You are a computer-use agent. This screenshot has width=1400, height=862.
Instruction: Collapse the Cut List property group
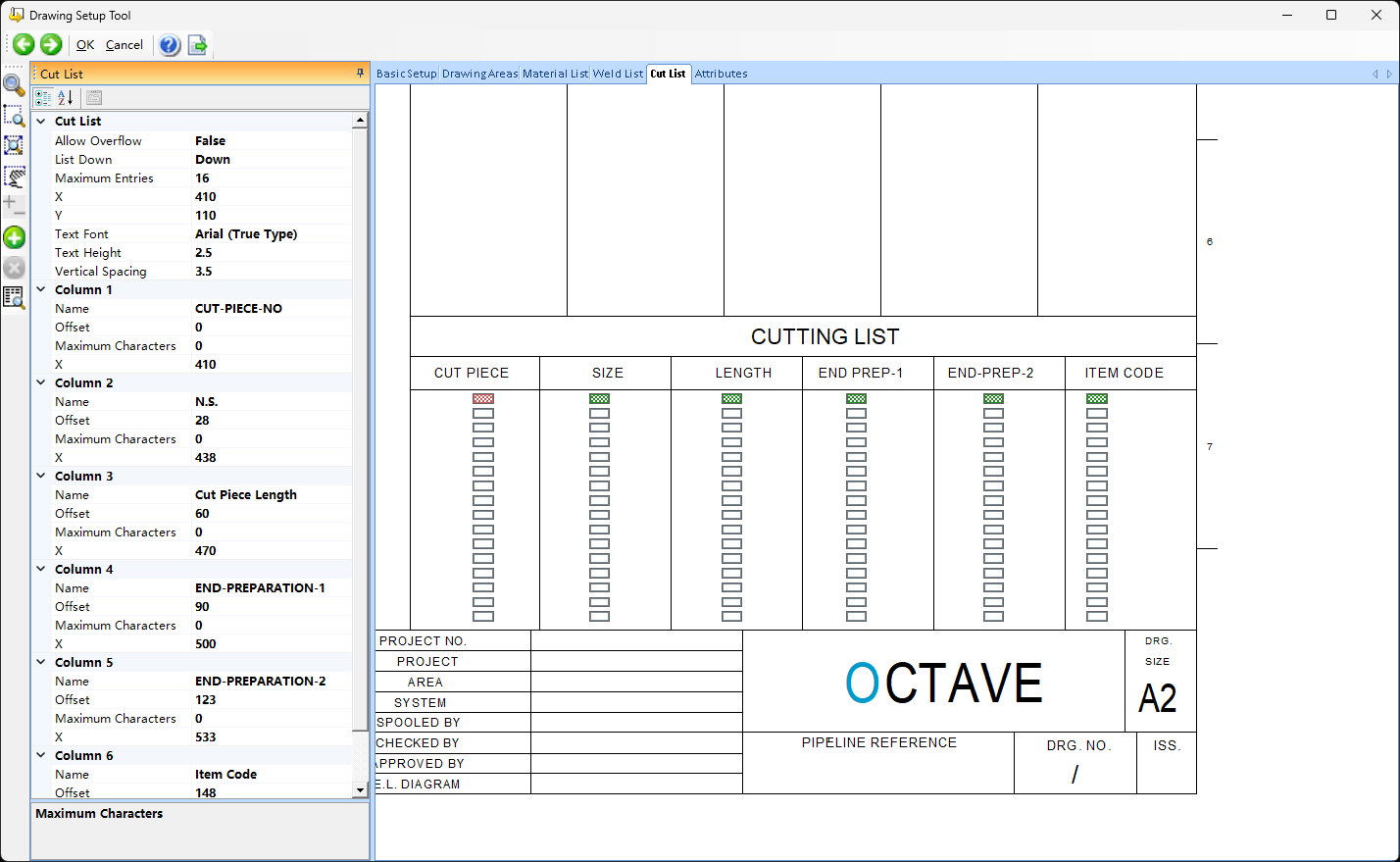(41, 122)
